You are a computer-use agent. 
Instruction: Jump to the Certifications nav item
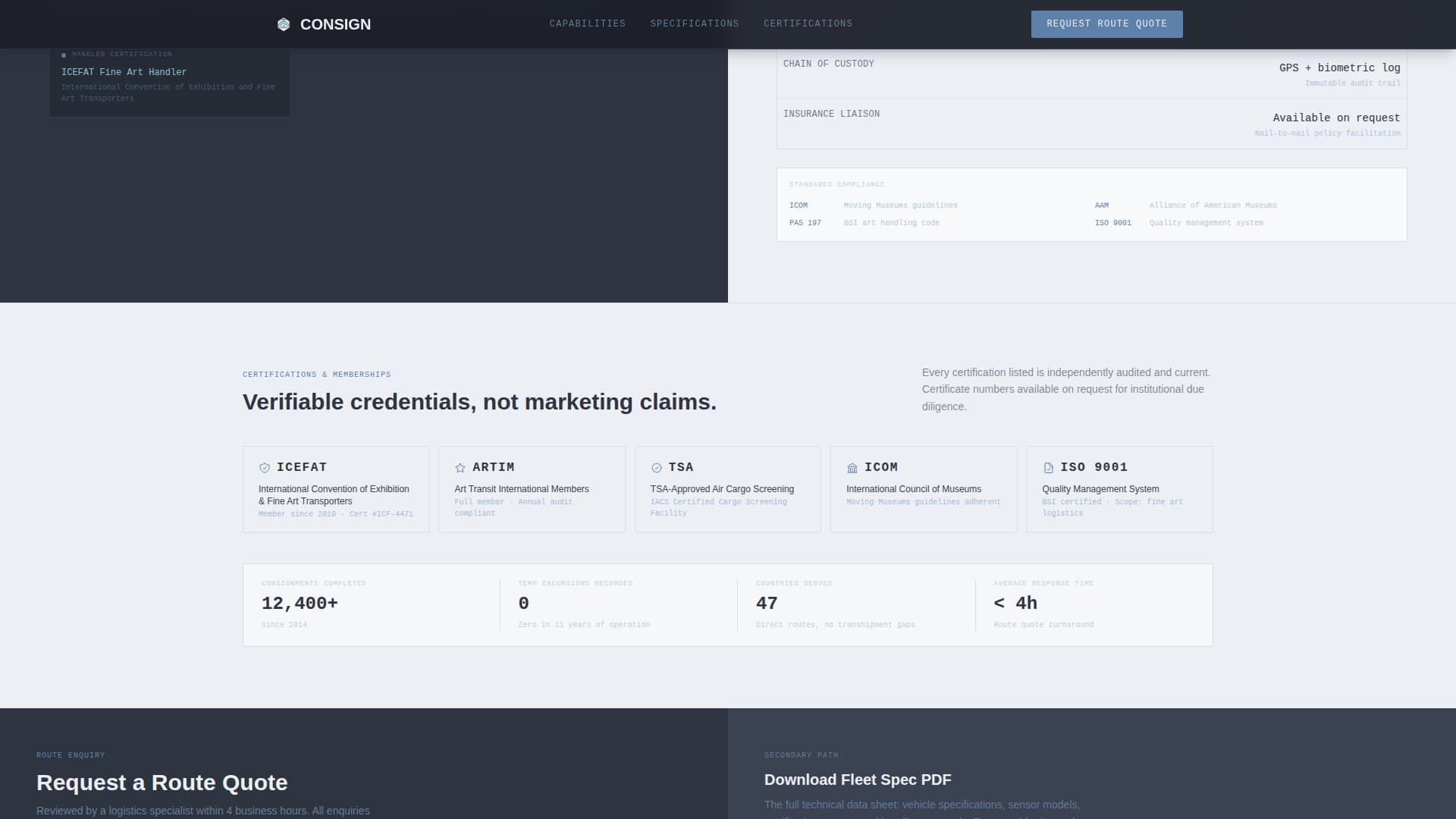click(808, 24)
